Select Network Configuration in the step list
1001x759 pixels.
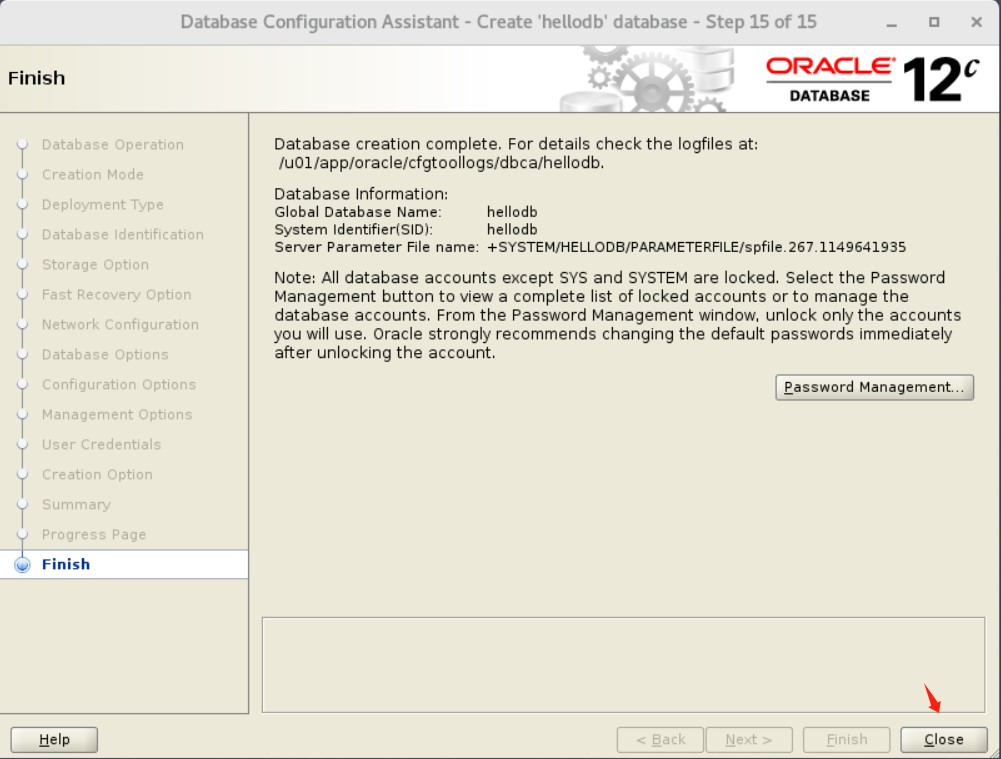point(119,324)
